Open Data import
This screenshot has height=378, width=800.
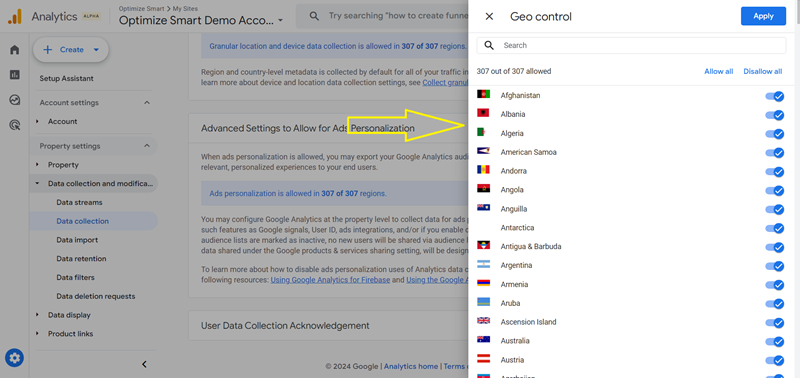point(77,240)
